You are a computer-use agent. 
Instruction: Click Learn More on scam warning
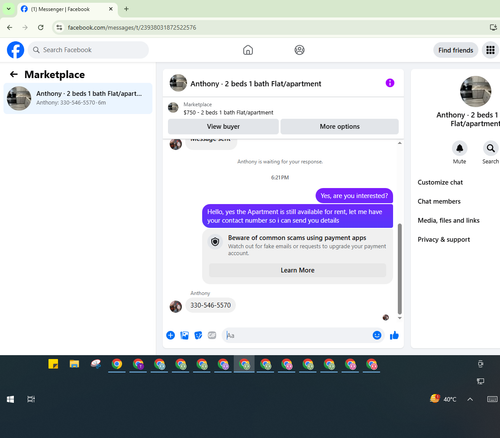[x=297, y=270]
